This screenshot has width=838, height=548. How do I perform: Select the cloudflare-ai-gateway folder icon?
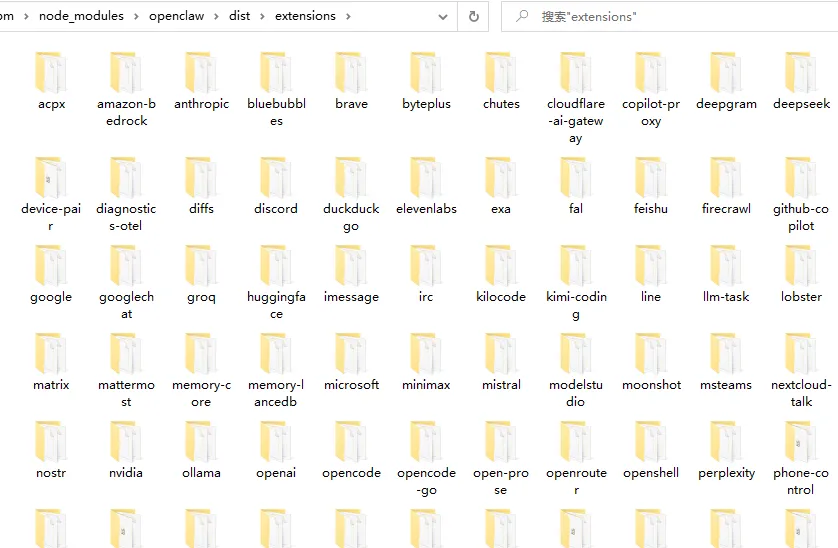tap(576, 72)
